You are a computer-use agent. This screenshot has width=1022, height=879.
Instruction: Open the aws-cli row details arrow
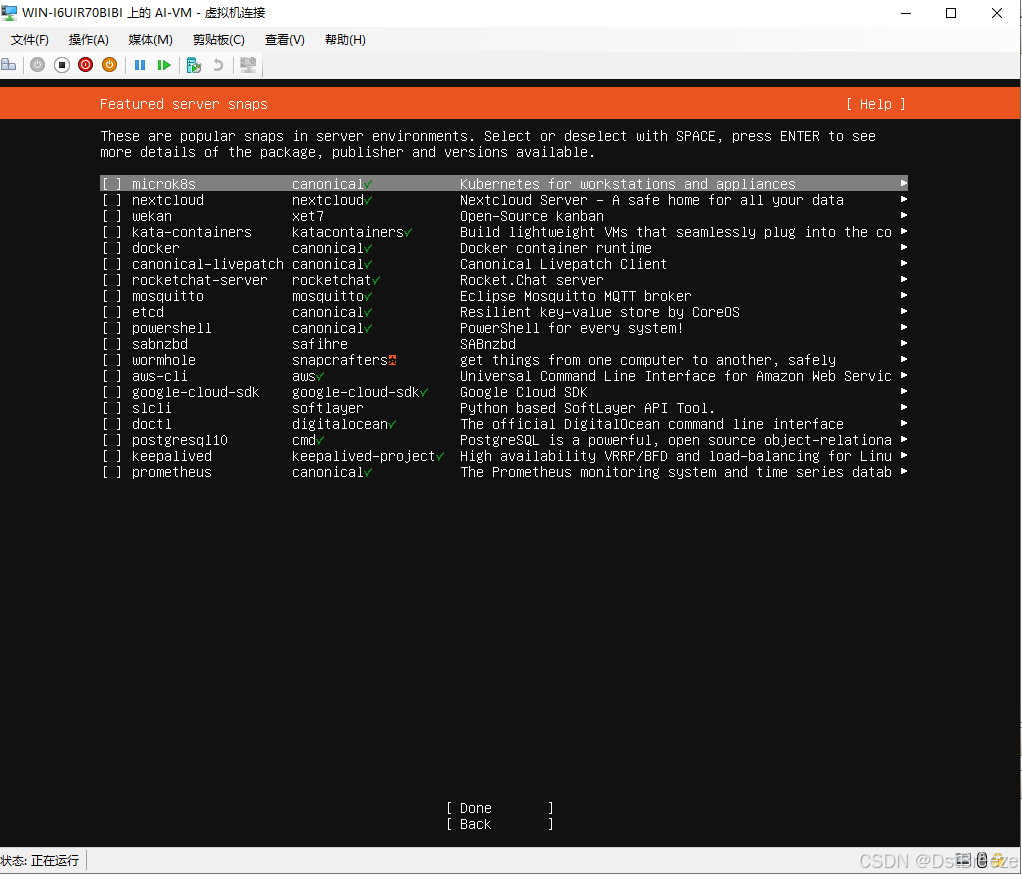903,375
